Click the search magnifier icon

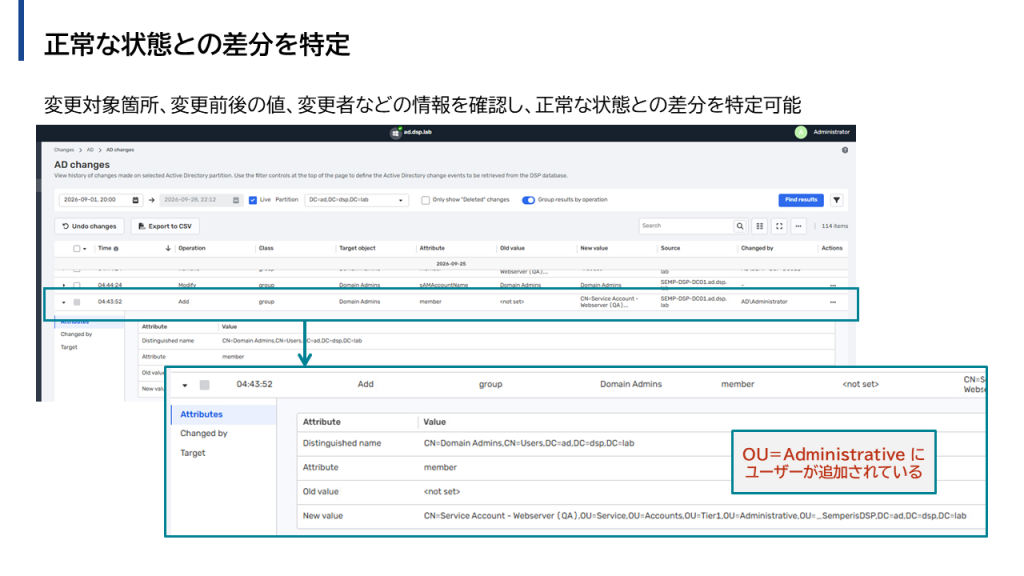(740, 226)
